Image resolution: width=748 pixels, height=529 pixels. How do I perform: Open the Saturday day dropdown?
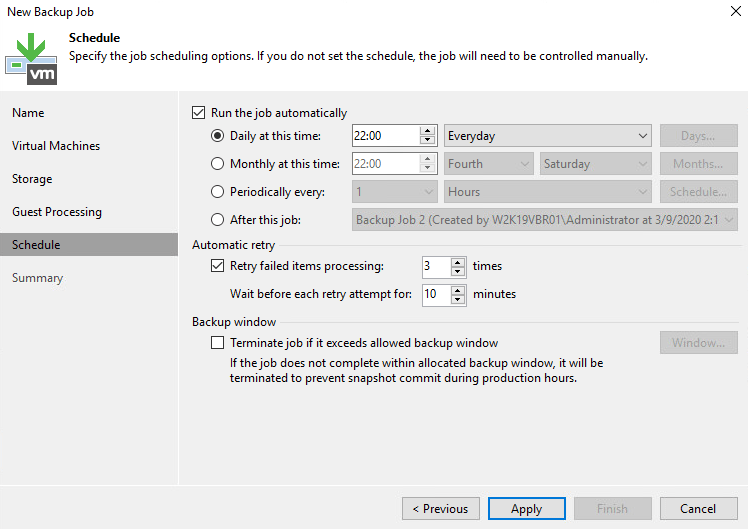click(595, 164)
